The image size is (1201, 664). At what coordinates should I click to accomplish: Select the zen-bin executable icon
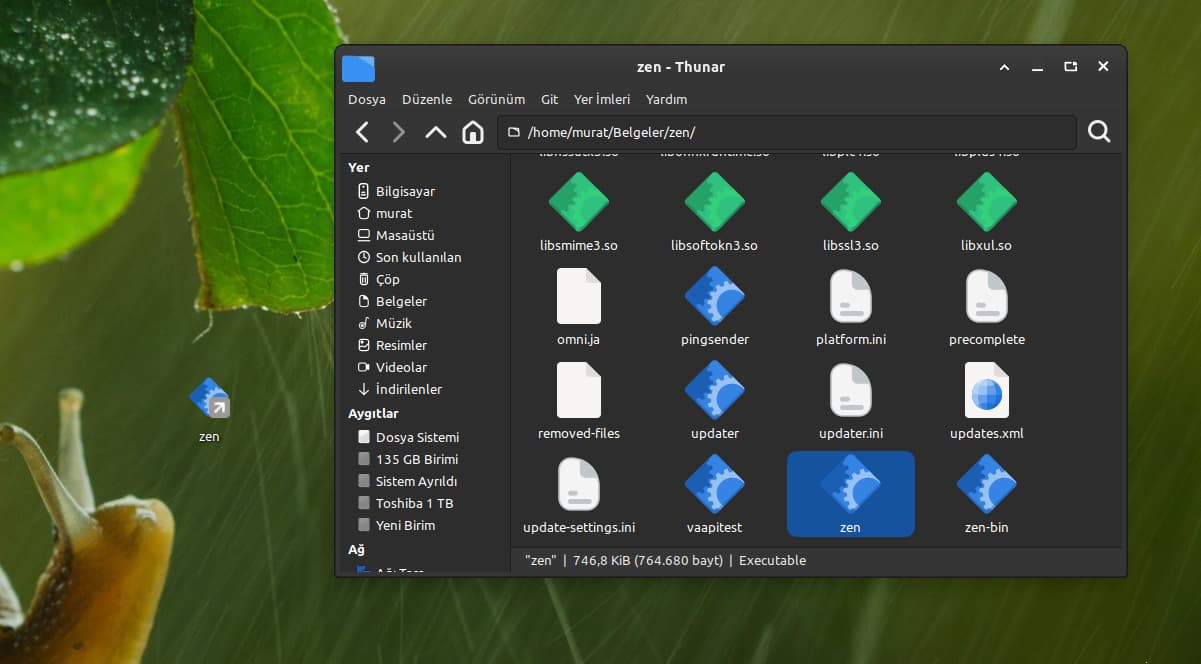click(x=986, y=485)
